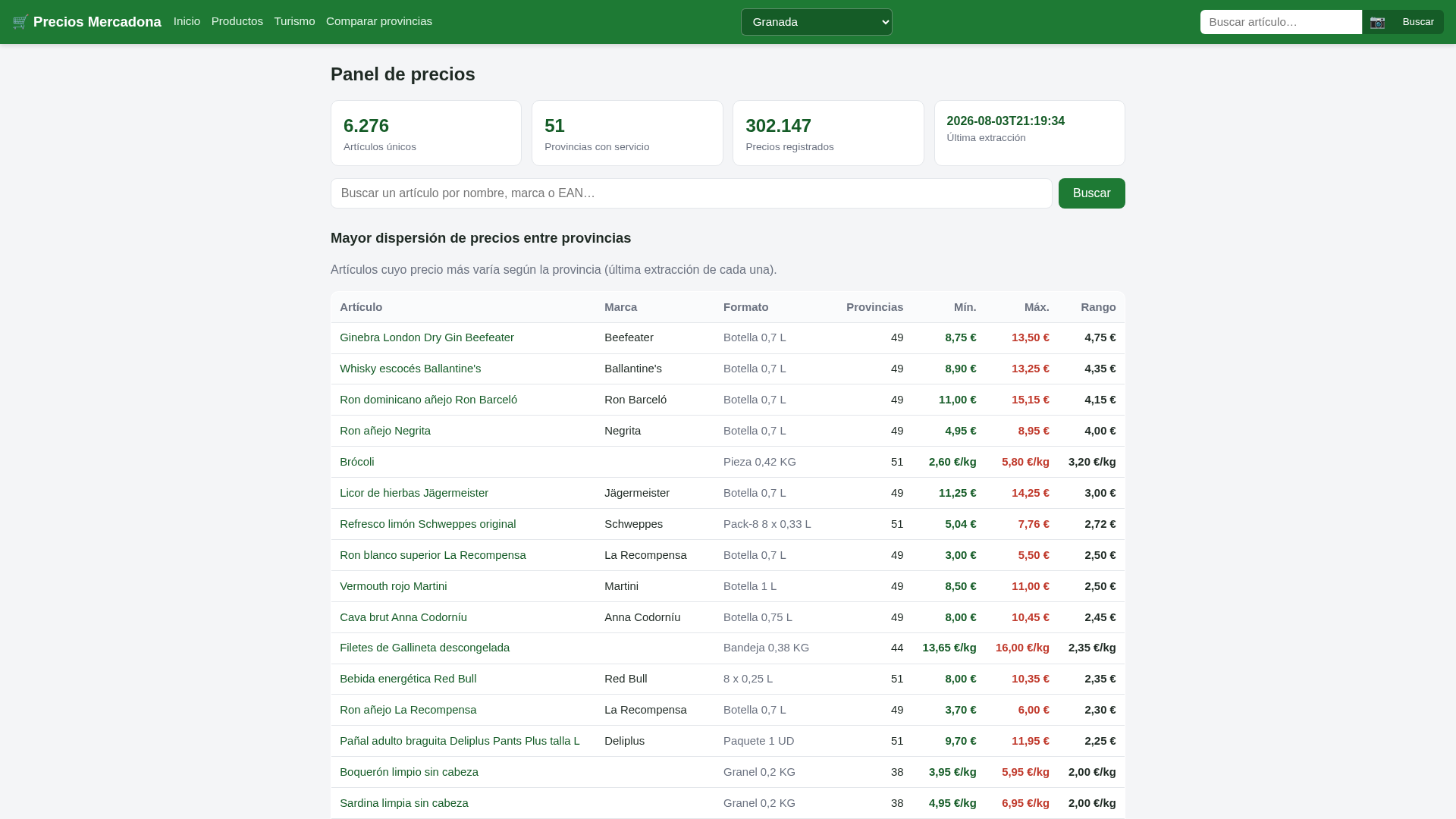Focus the search box for name, brand or EAN
Image resolution: width=1456 pixels, height=819 pixels.
692,193
